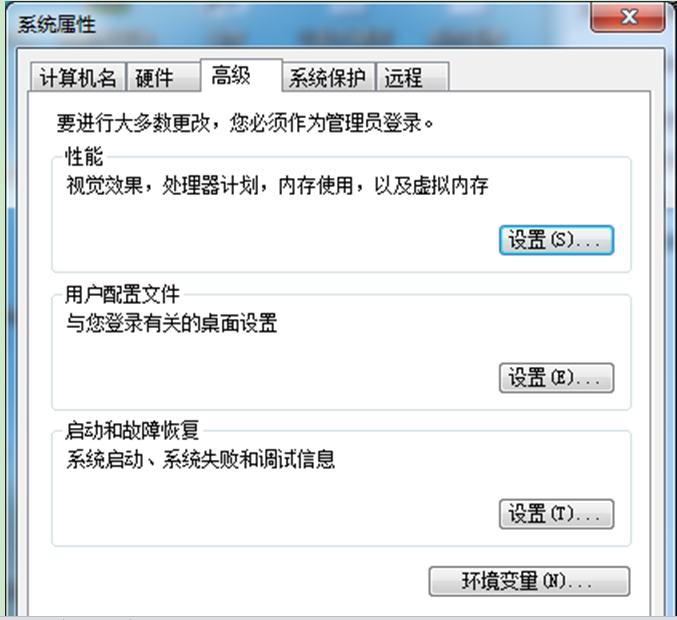Open performance 设置(S) button

point(556,240)
